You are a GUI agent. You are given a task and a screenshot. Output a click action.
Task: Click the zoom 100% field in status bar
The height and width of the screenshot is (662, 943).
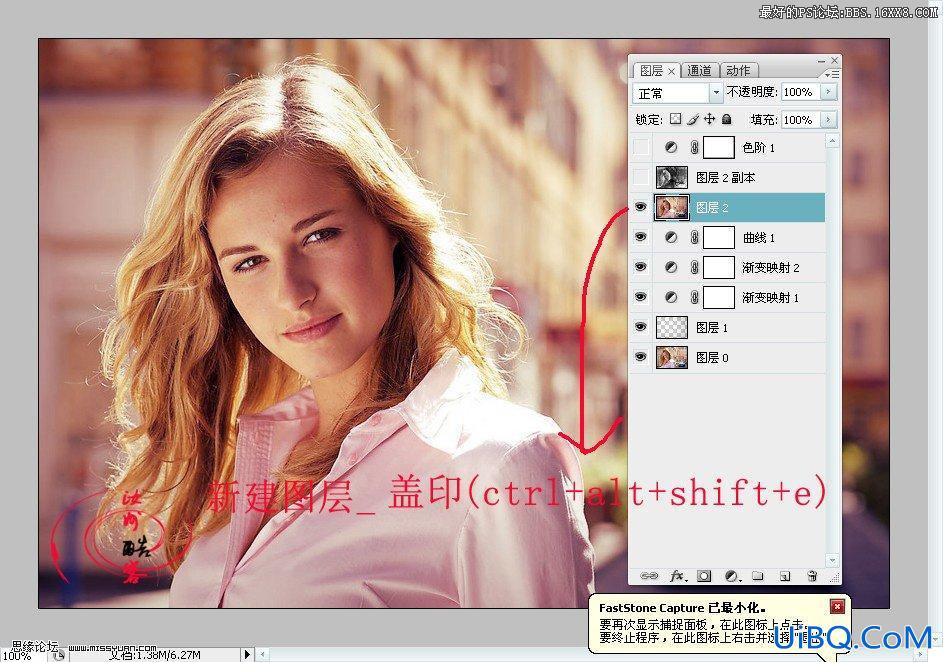pos(23,655)
